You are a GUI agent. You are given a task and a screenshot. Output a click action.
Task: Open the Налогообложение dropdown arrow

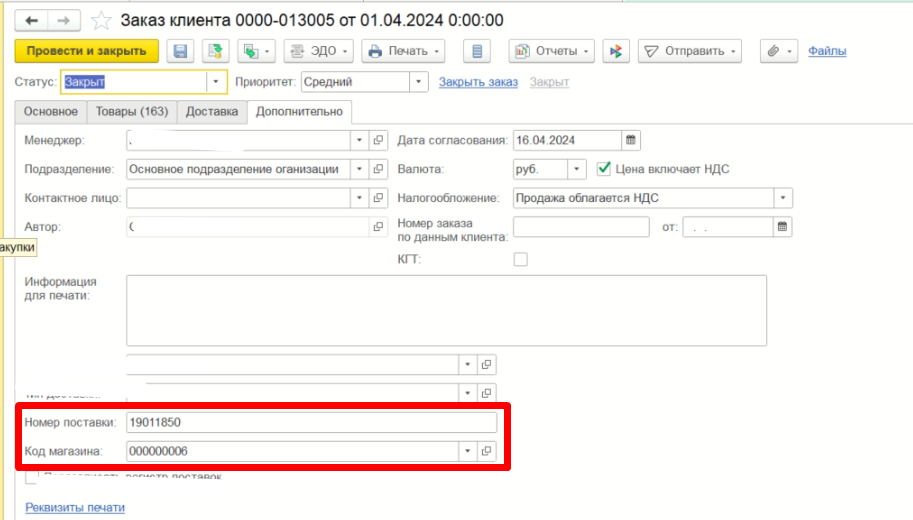click(783, 198)
